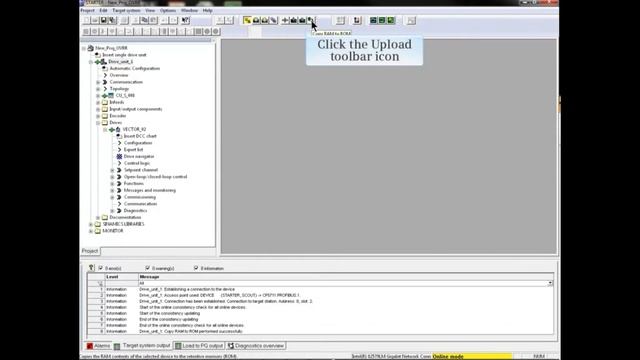Toggle the errors checkbox
This screenshot has width=640, height=360.
pyautogui.click(x=100, y=268)
